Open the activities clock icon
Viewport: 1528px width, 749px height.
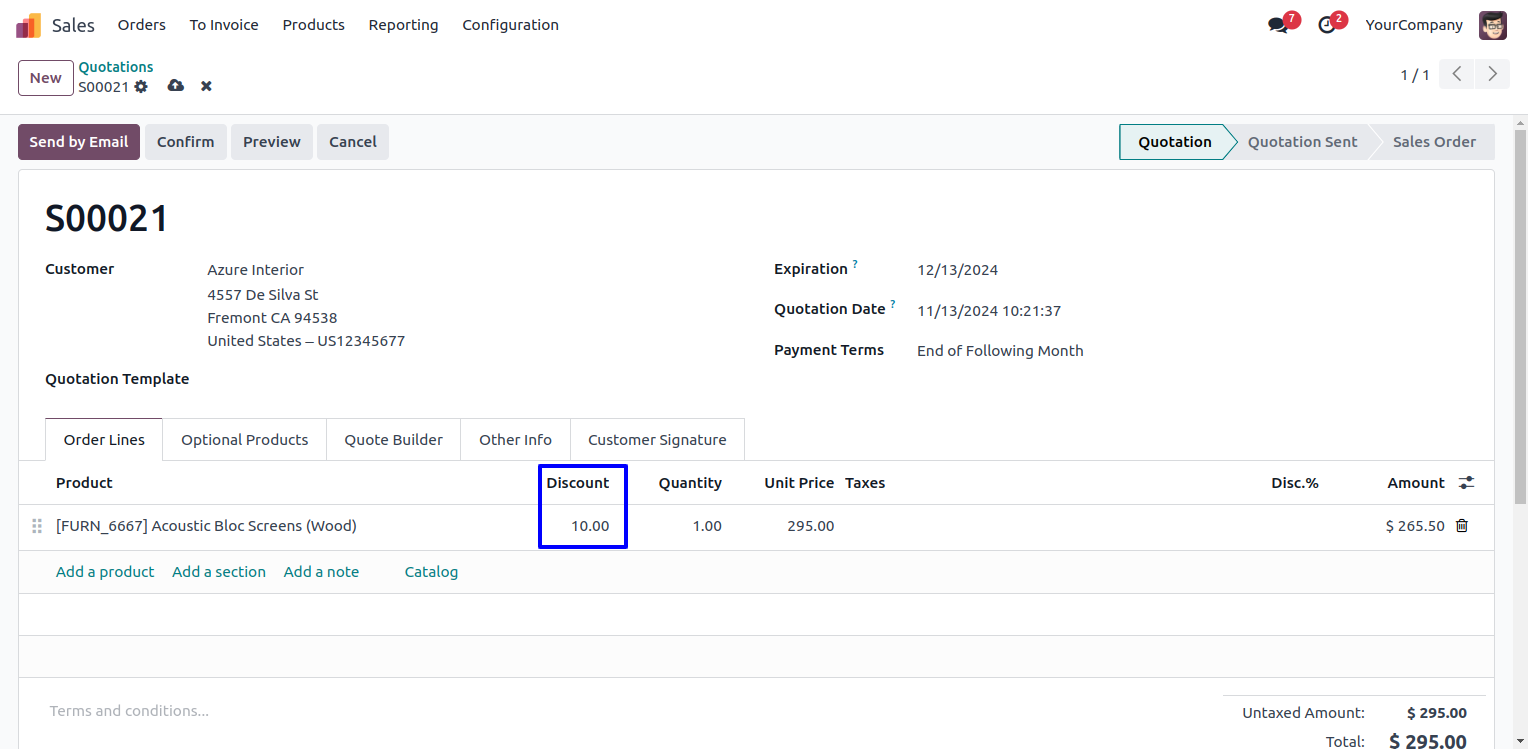(1327, 25)
